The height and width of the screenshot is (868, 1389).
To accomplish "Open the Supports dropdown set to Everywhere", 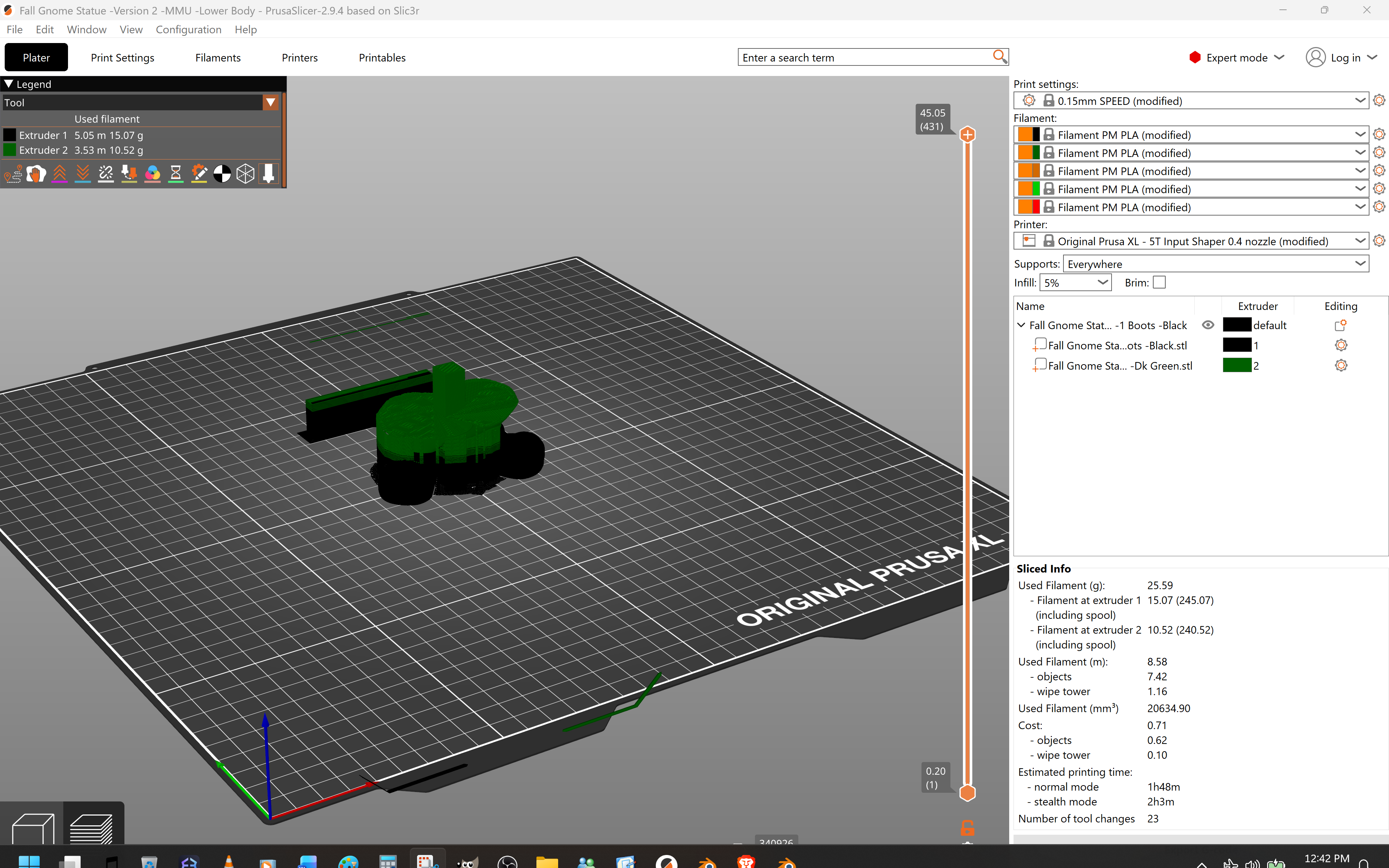I will coord(1216,264).
